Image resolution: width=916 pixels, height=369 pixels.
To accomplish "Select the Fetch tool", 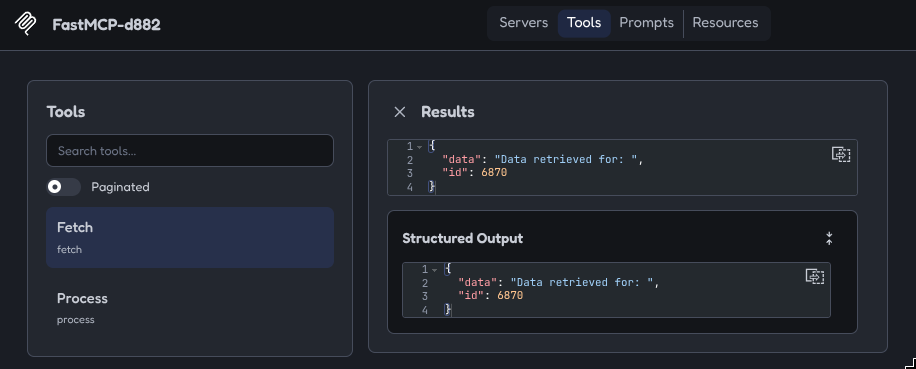I will tap(190, 238).
